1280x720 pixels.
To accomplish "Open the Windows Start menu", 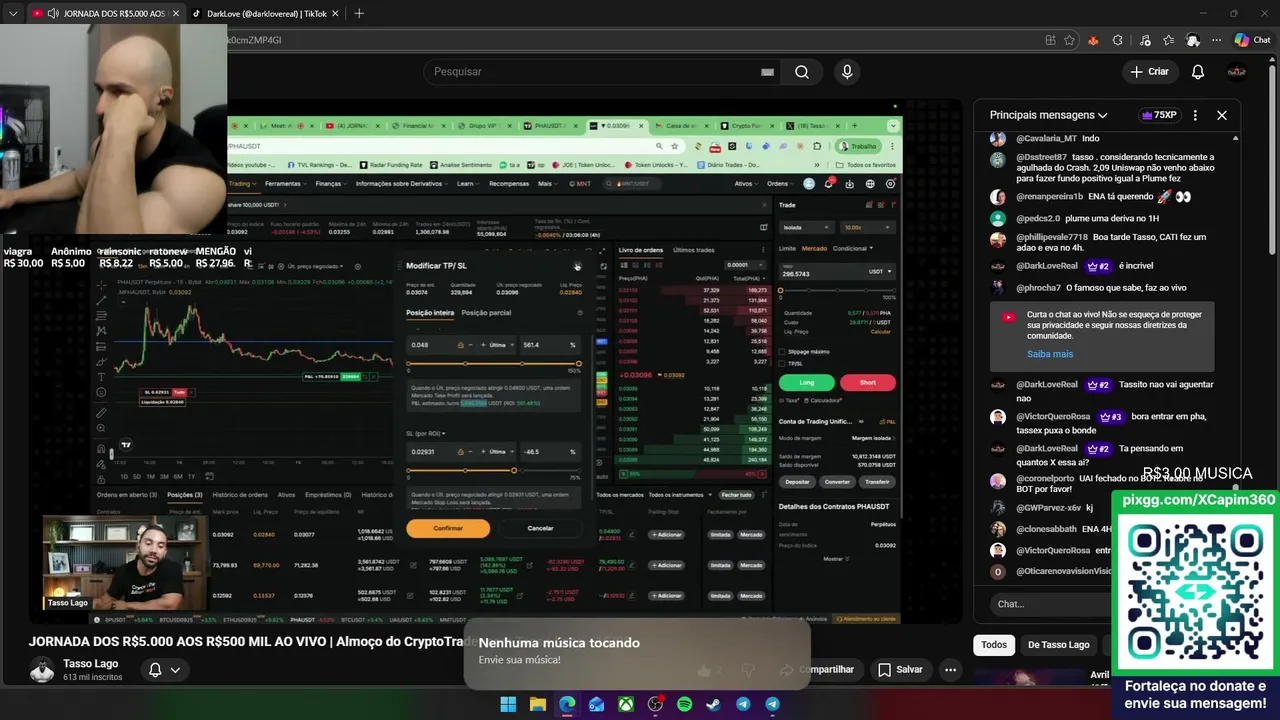I will (x=508, y=704).
